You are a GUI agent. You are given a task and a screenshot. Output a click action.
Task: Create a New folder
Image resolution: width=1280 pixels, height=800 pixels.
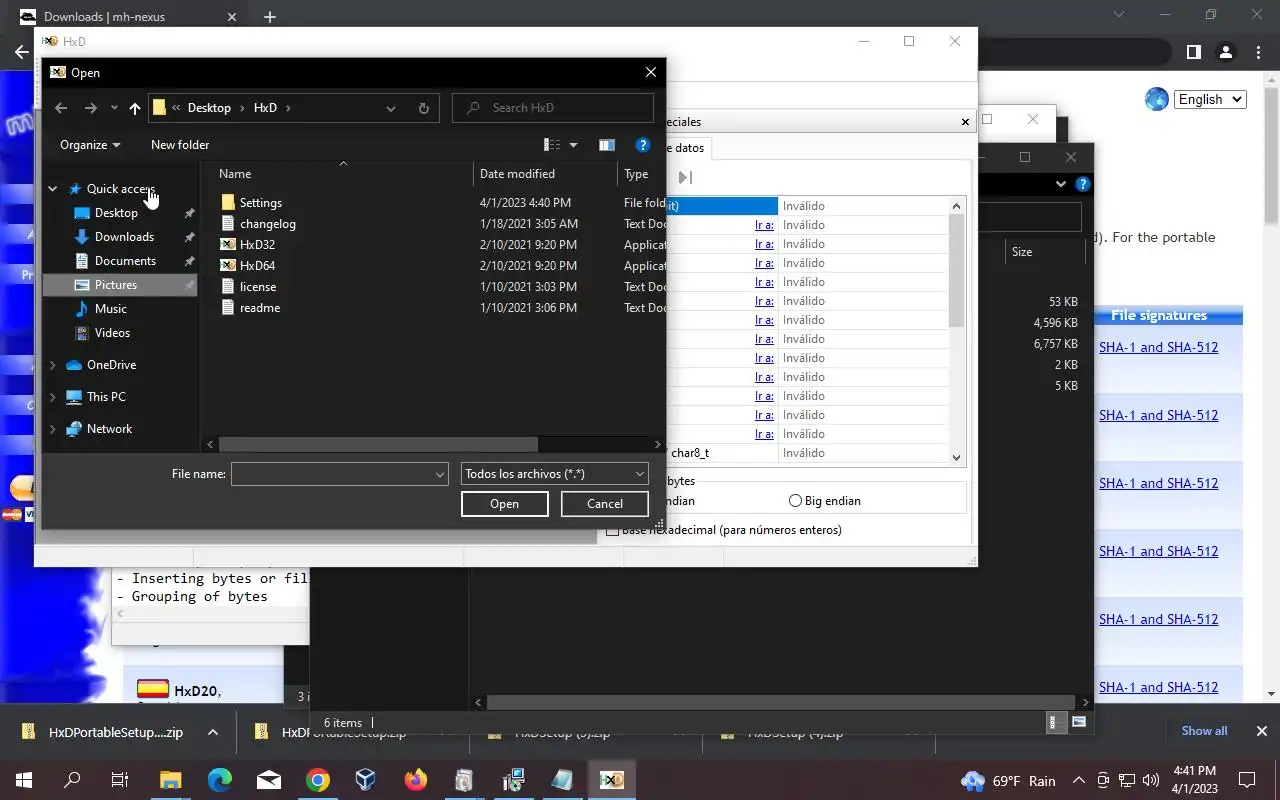[x=180, y=145]
